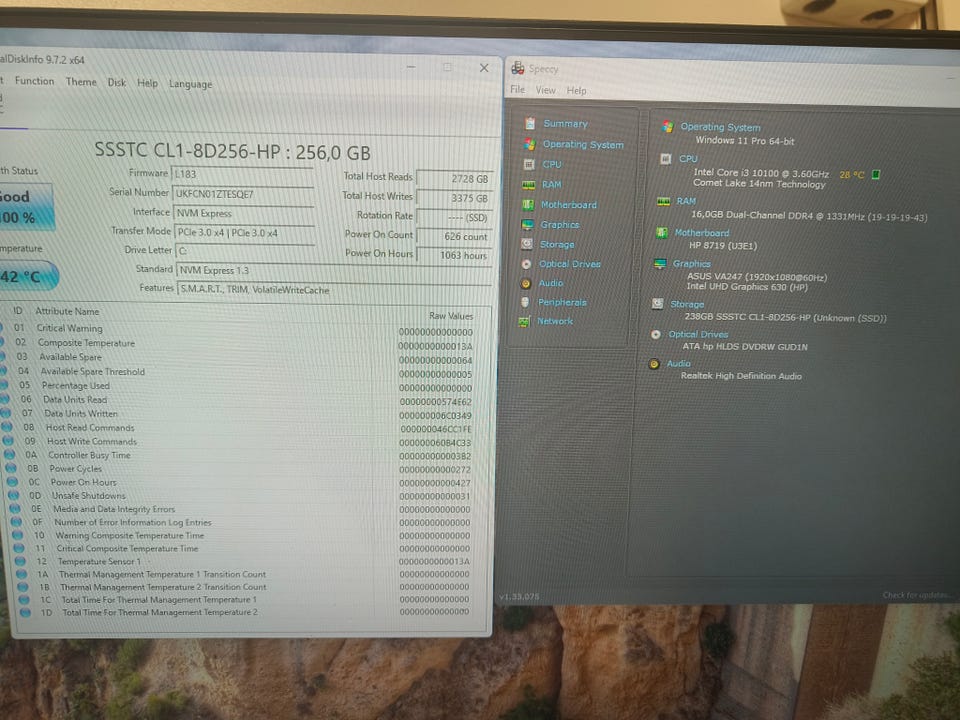Click the Optical Drives heading in summary pane
Image resolution: width=960 pixels, height=720 pixels.
tap(698, 334)
